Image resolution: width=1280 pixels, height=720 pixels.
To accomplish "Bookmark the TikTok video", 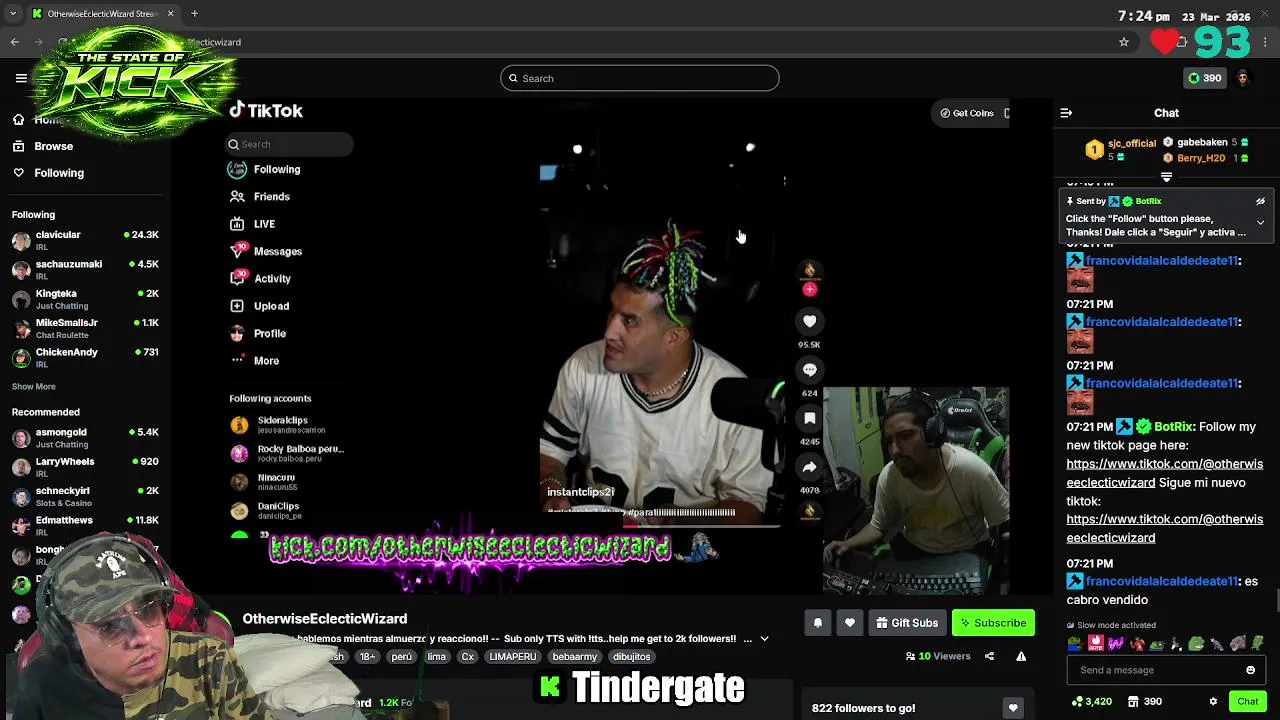I will [x=809, y=418].
